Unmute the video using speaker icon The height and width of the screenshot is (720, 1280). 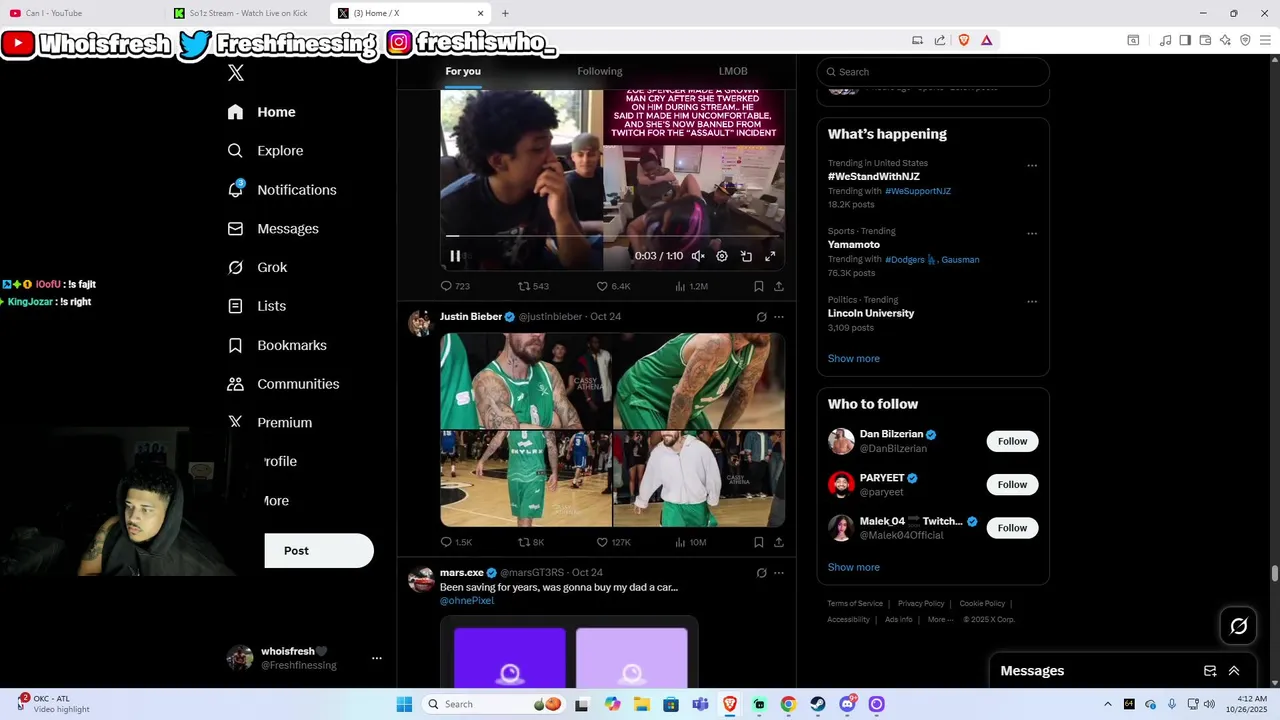coord(698,257)
